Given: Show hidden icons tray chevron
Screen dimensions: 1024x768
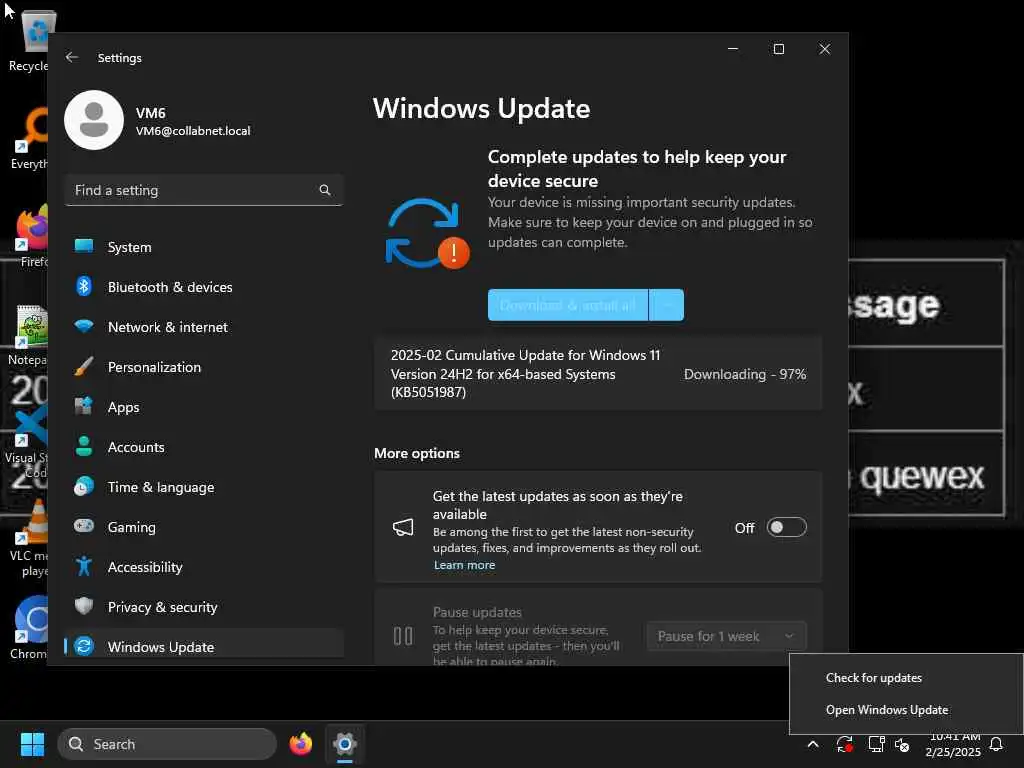Looking at the screenshot, I should (813, 744).
